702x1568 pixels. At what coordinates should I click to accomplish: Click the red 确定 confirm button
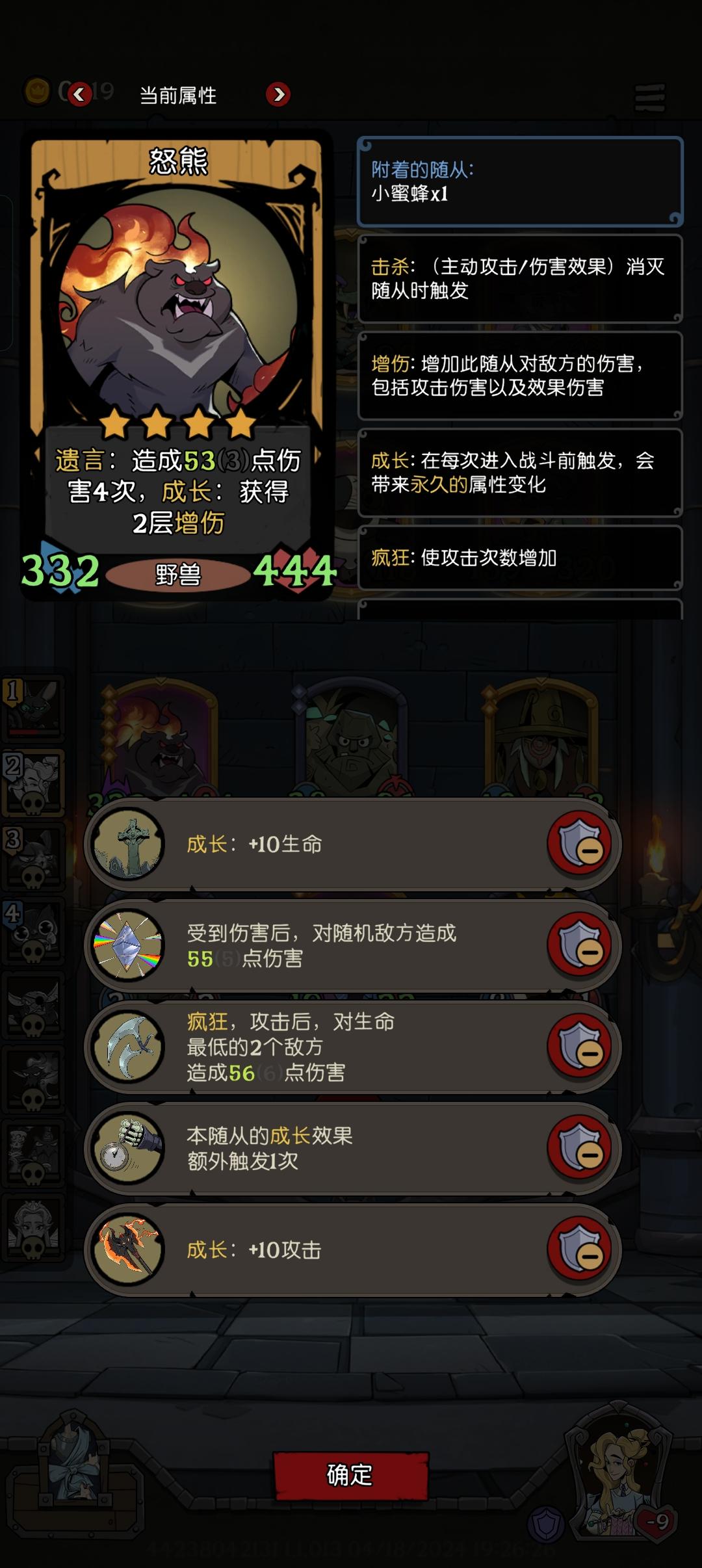pos(350,1475)
